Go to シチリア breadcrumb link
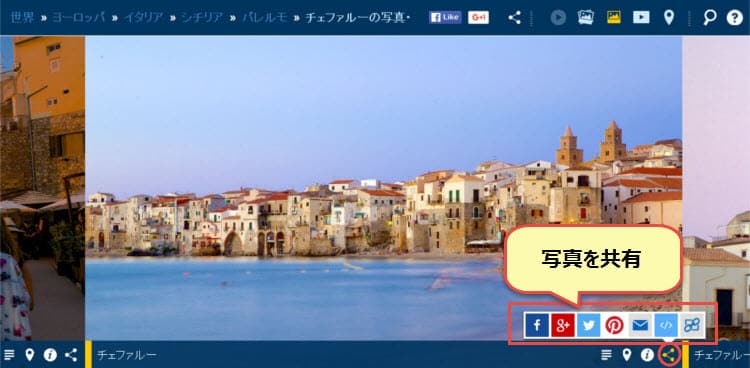This screenshot has height=368, width=750. (x=202, y=18)
